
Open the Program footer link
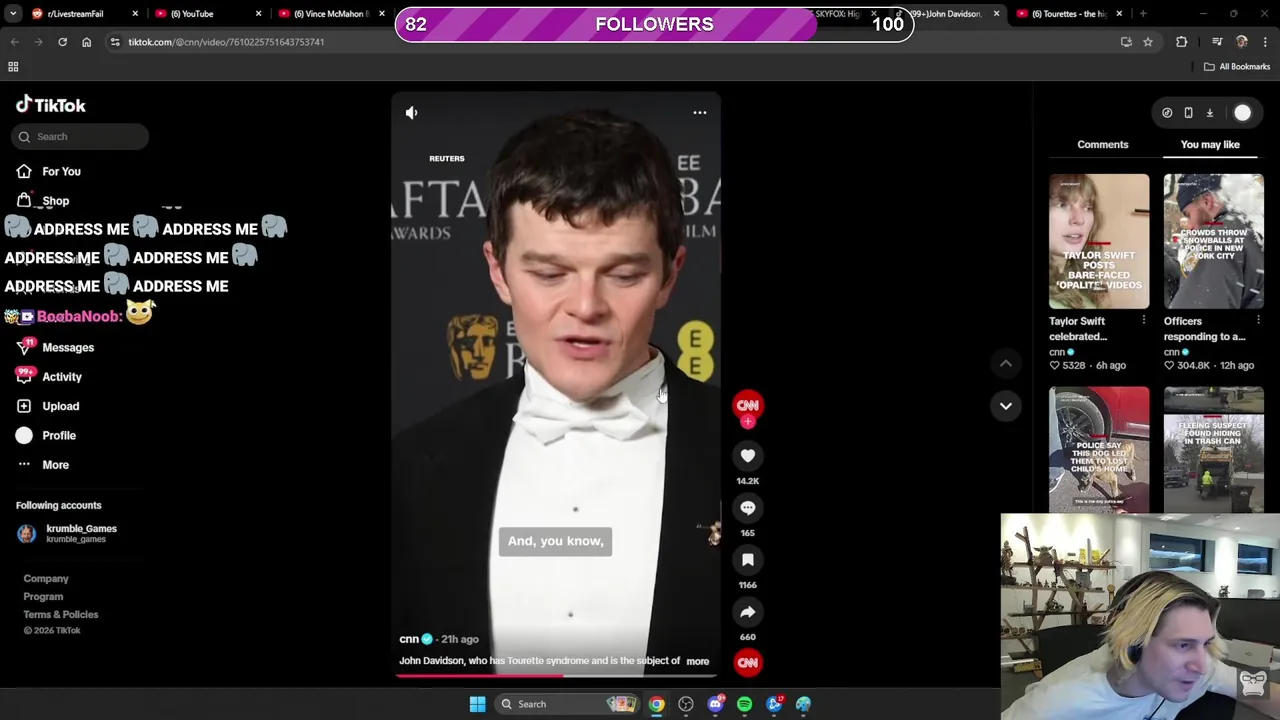pyautogui.click(x=43, y=597)
